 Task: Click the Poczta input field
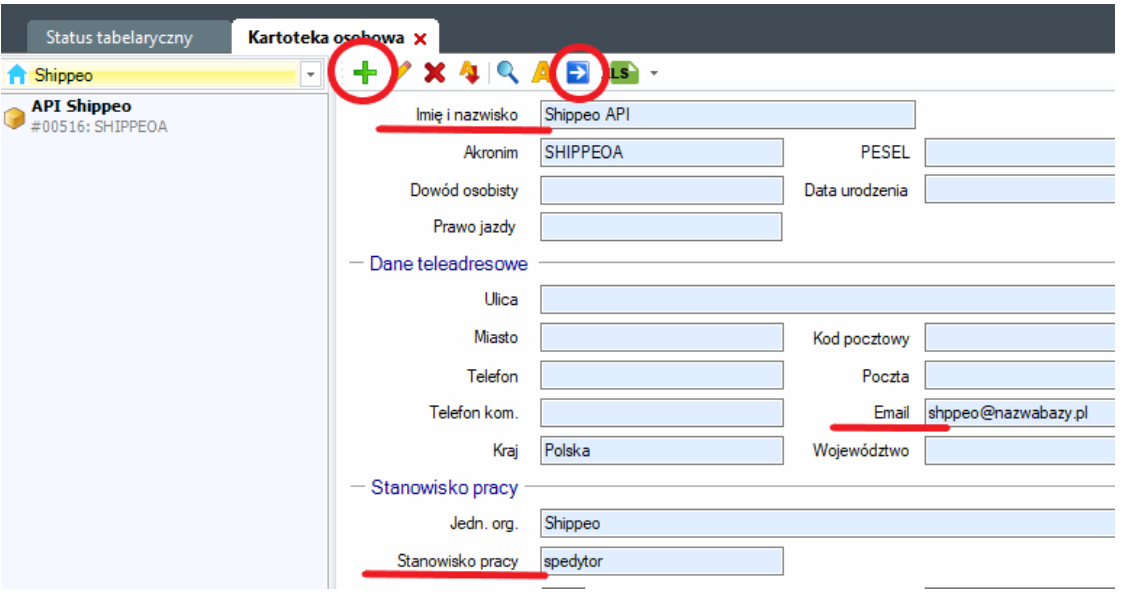[1021, 376]
